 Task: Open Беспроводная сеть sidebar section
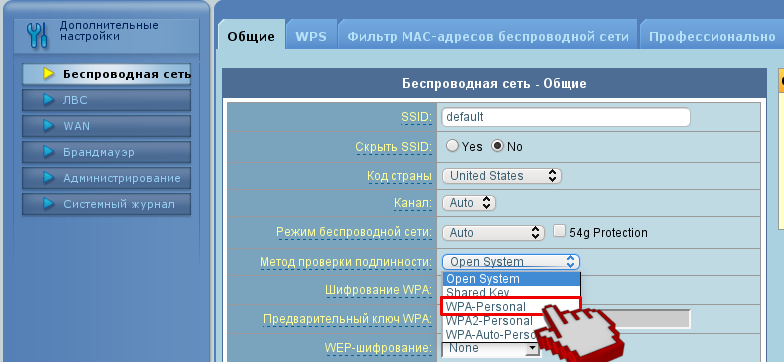click(106, 74)
